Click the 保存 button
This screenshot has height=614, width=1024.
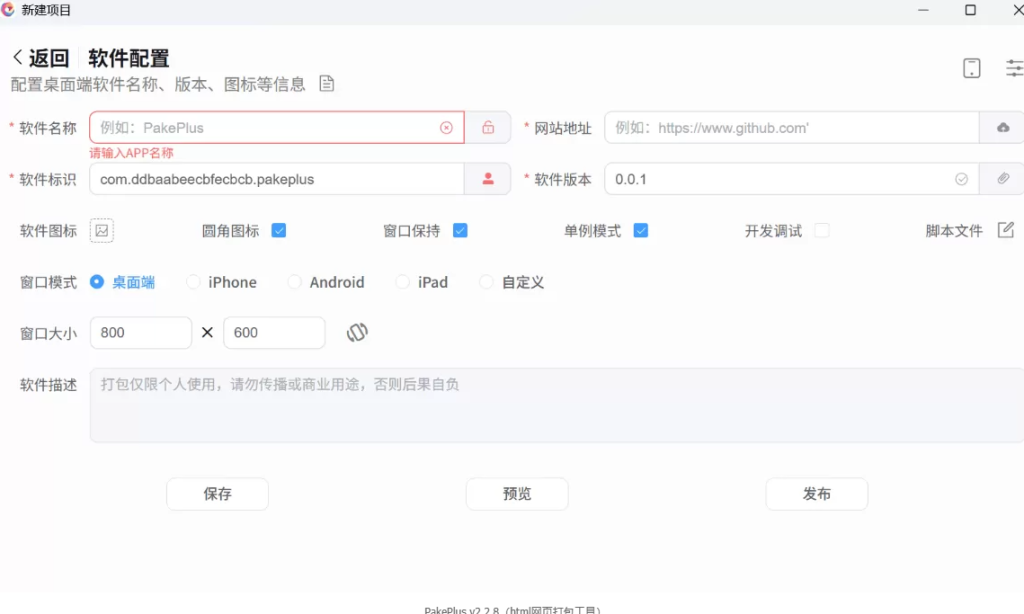217,494
